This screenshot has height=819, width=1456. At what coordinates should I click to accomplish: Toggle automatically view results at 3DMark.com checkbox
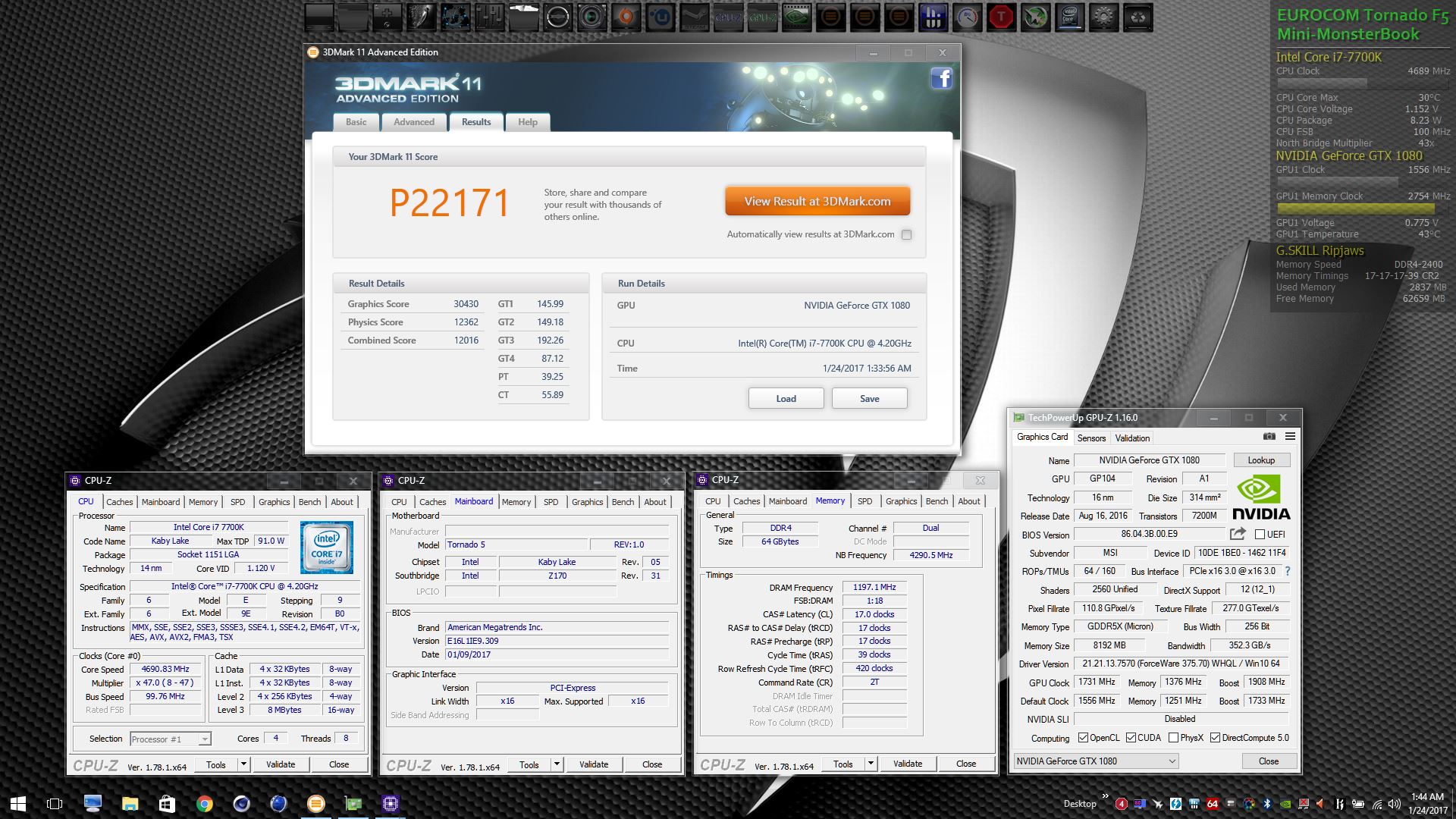[x=906, y=235]
